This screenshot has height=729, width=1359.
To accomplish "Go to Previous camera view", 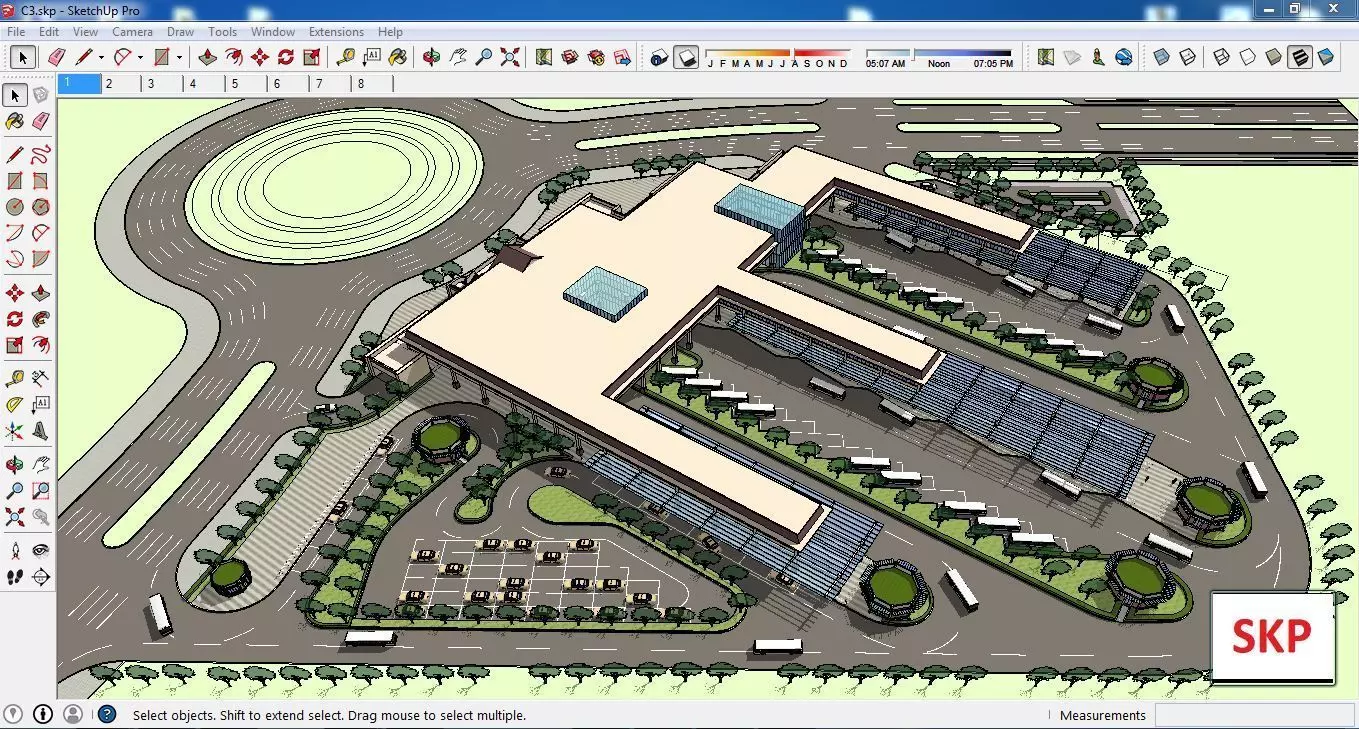I will pyautogui.click(x=41, y=517).
